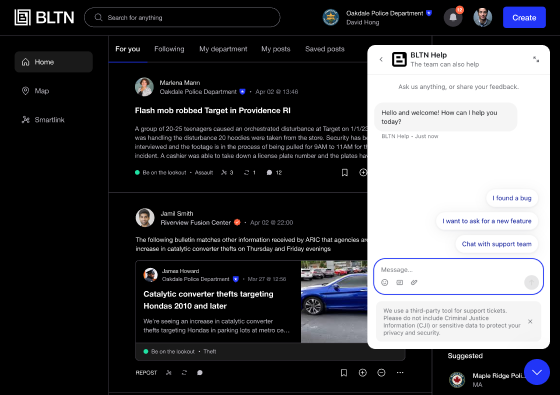Click the BLTN logo

tap(44, 18)
